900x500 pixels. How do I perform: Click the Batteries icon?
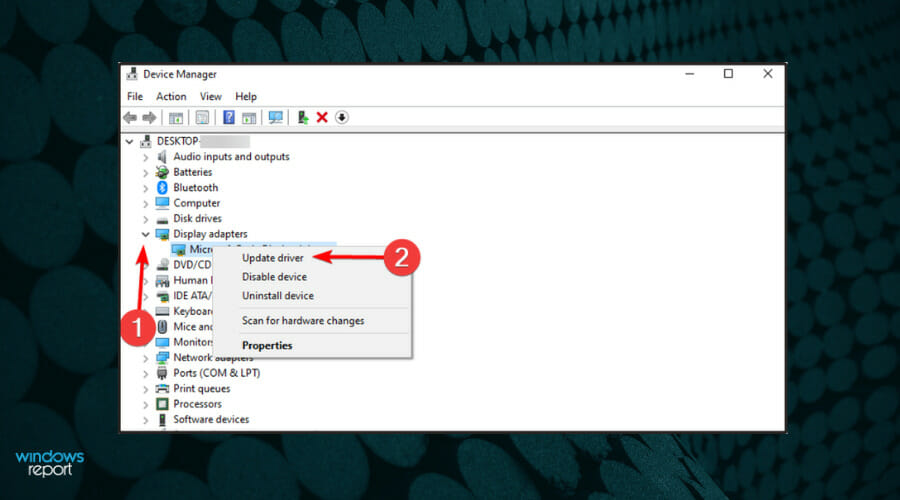tap(162, 172)
